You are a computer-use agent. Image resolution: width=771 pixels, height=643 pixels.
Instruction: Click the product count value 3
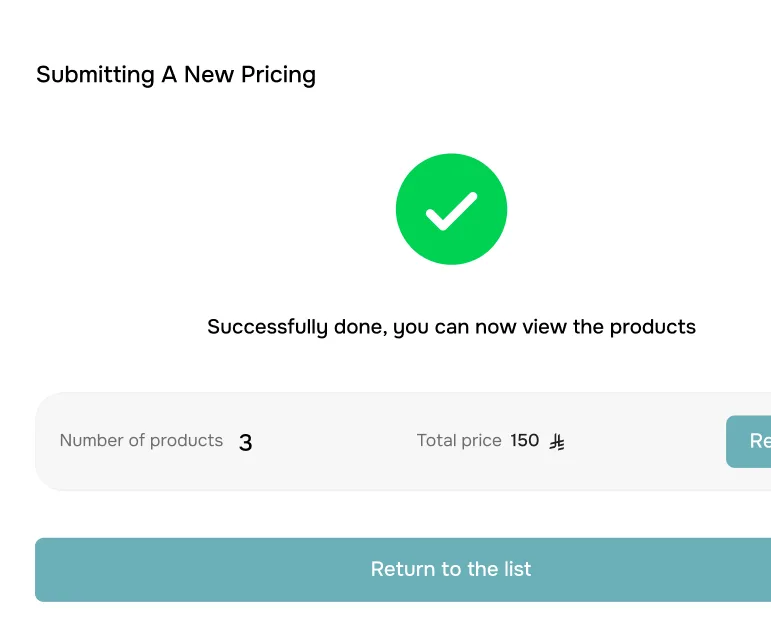(246, 442)
